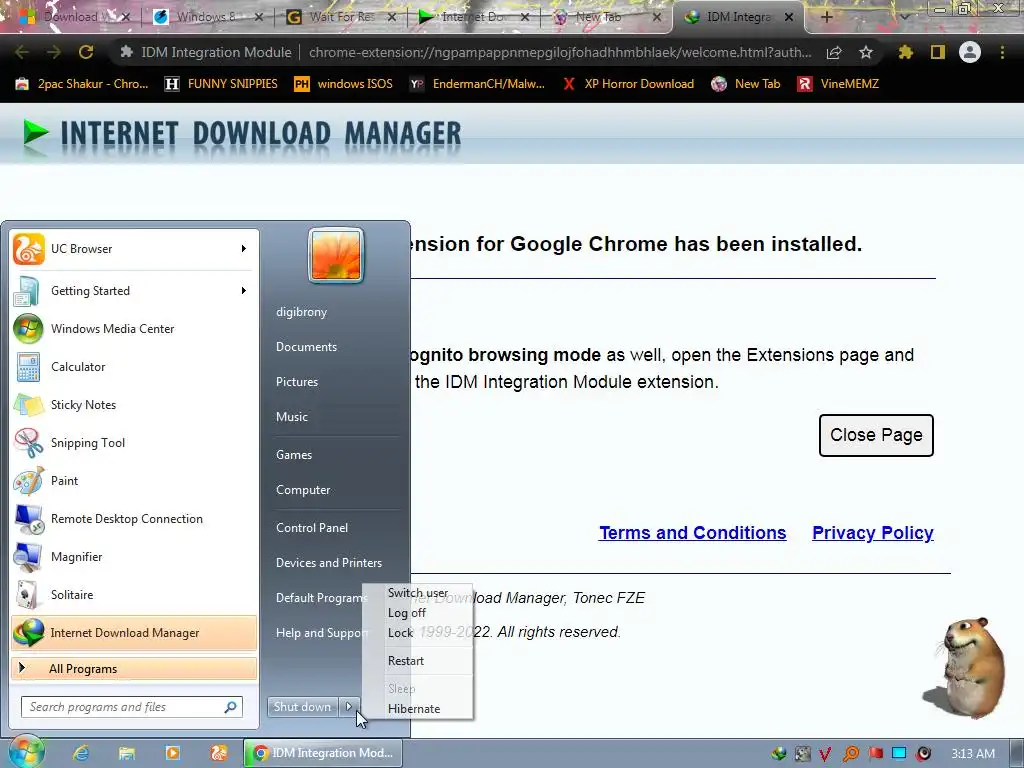The height and width of the screenshot is (768, 1024).
Task: Open Music library from Start menu
Action: [291, 417]
